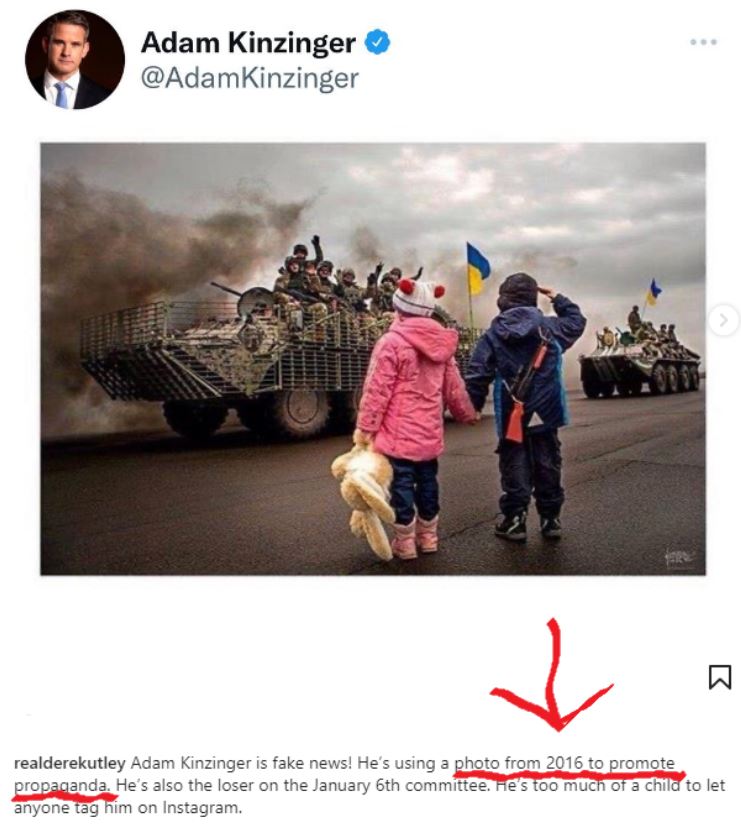Click the artist watermark in the photo corner
Image resolution: width=741 pixels, height=833 pixels.
(x=679, y=557)
